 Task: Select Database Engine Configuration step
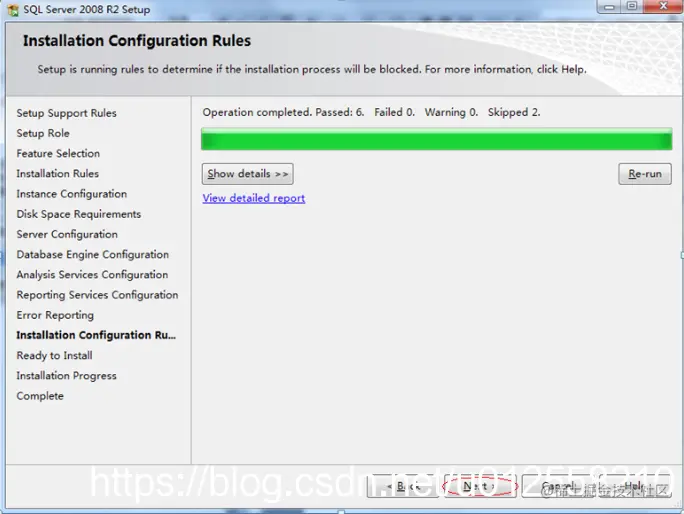(92, 254)
